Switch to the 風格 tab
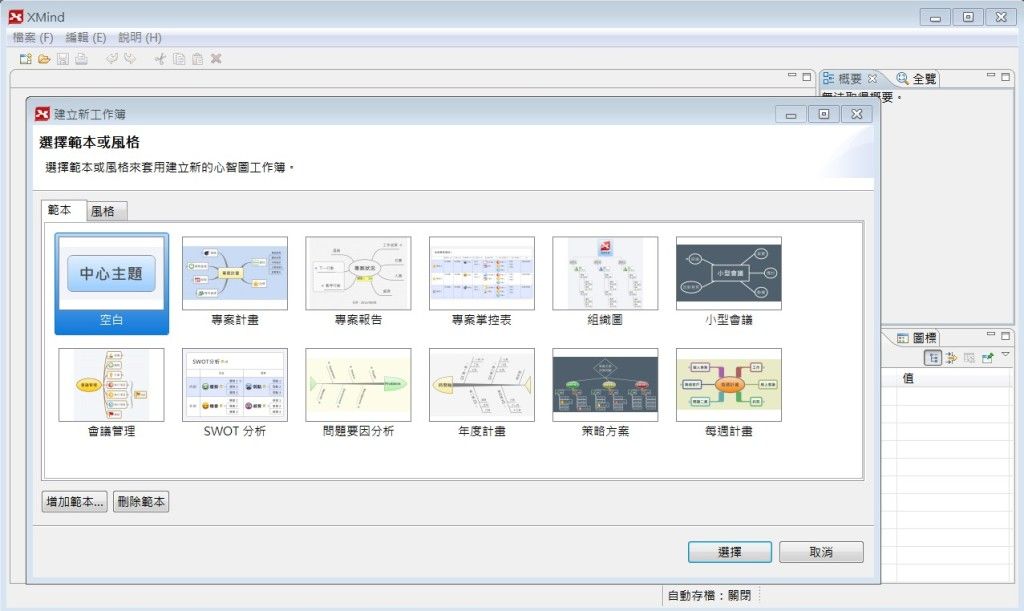 click(106, 211)
